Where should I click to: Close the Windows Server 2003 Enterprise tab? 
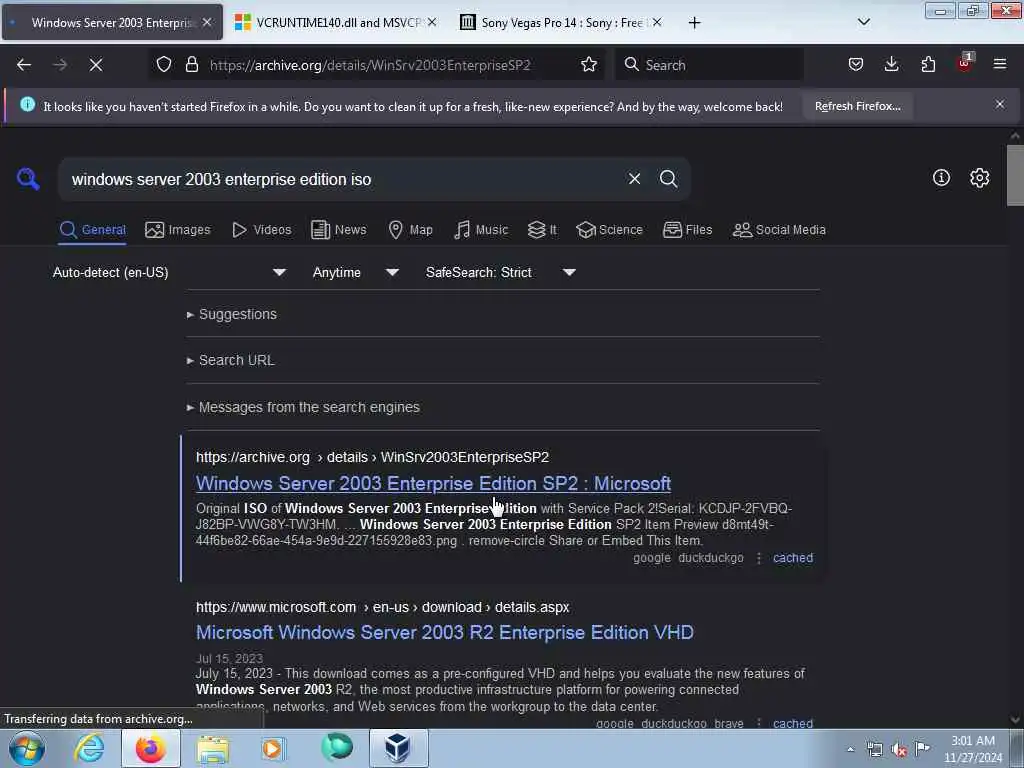(207, 23)
